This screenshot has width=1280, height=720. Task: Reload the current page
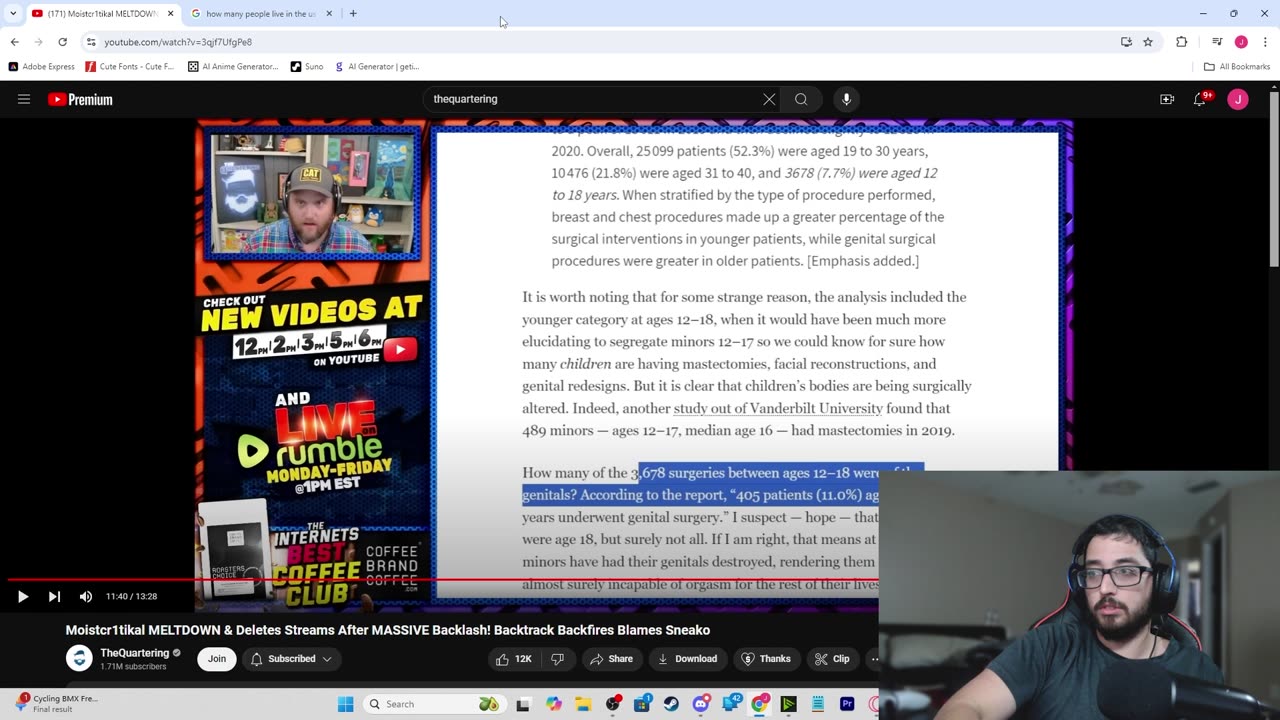[62, 42]
